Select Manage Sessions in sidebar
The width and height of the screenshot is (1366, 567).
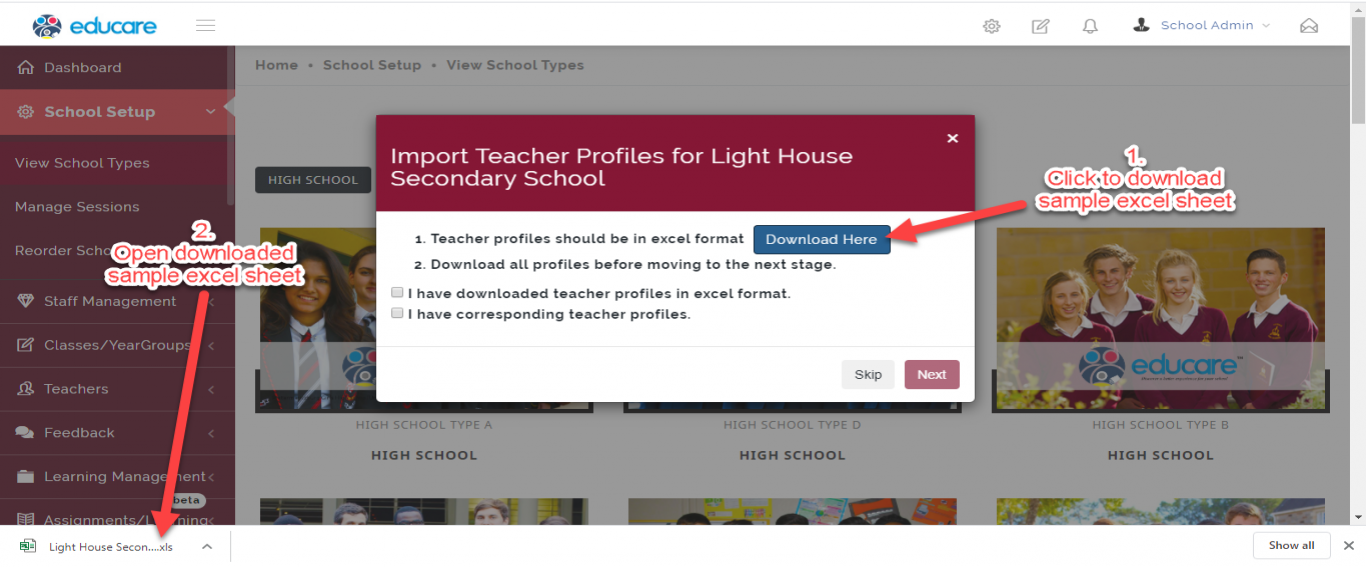(x=77, y=207)
